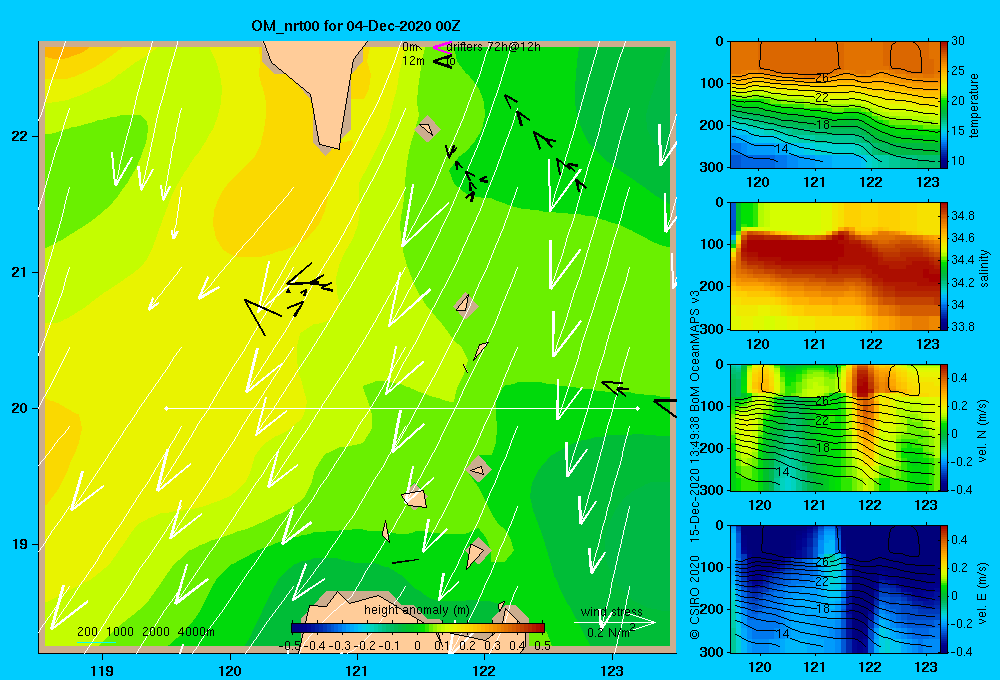Click the '200 1000 2000 4000m' depth contour legend
Viewport: 1000px width, 680px height.
(x=145, y=632)
